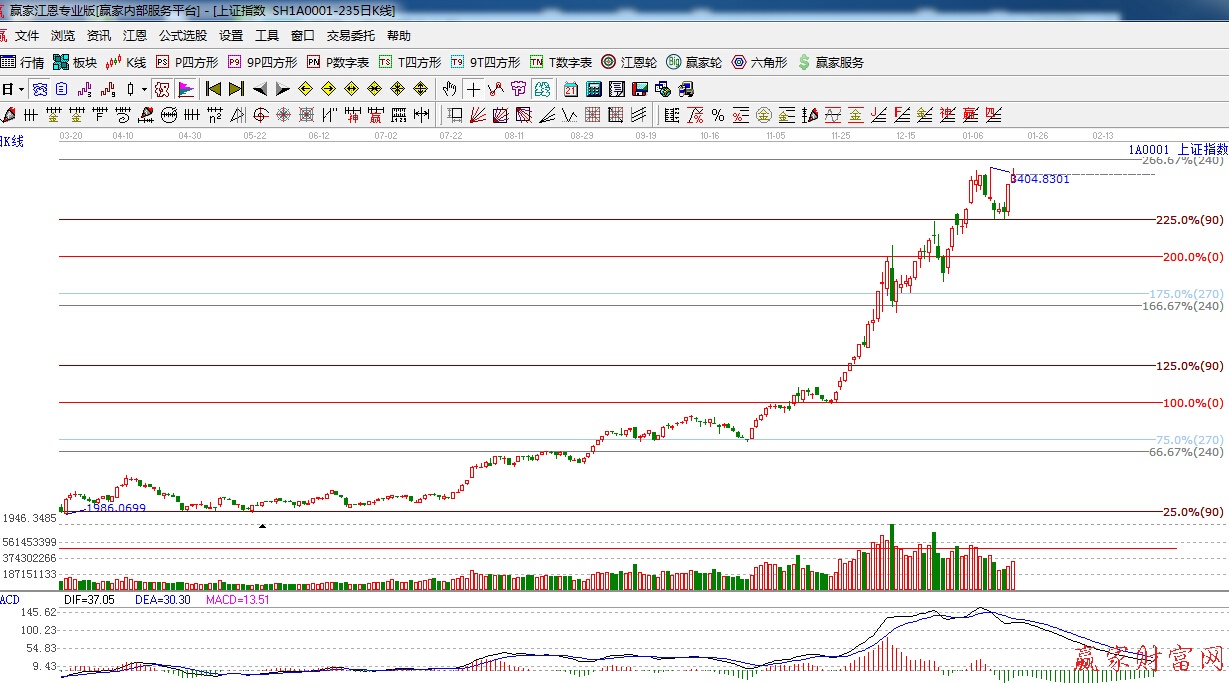
Task: Click the calendar date icon
Action: pos(571,89)
